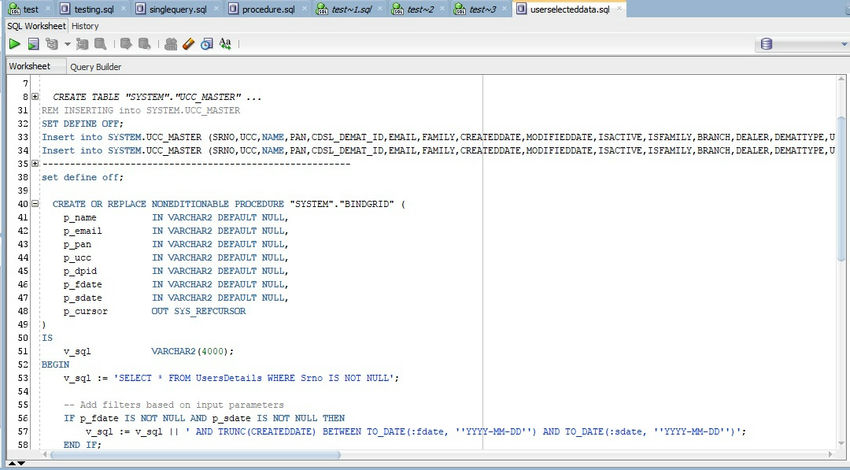Click the left arrow of the horizontal scrollbar

pyautogui.click(x=44, y=455)
